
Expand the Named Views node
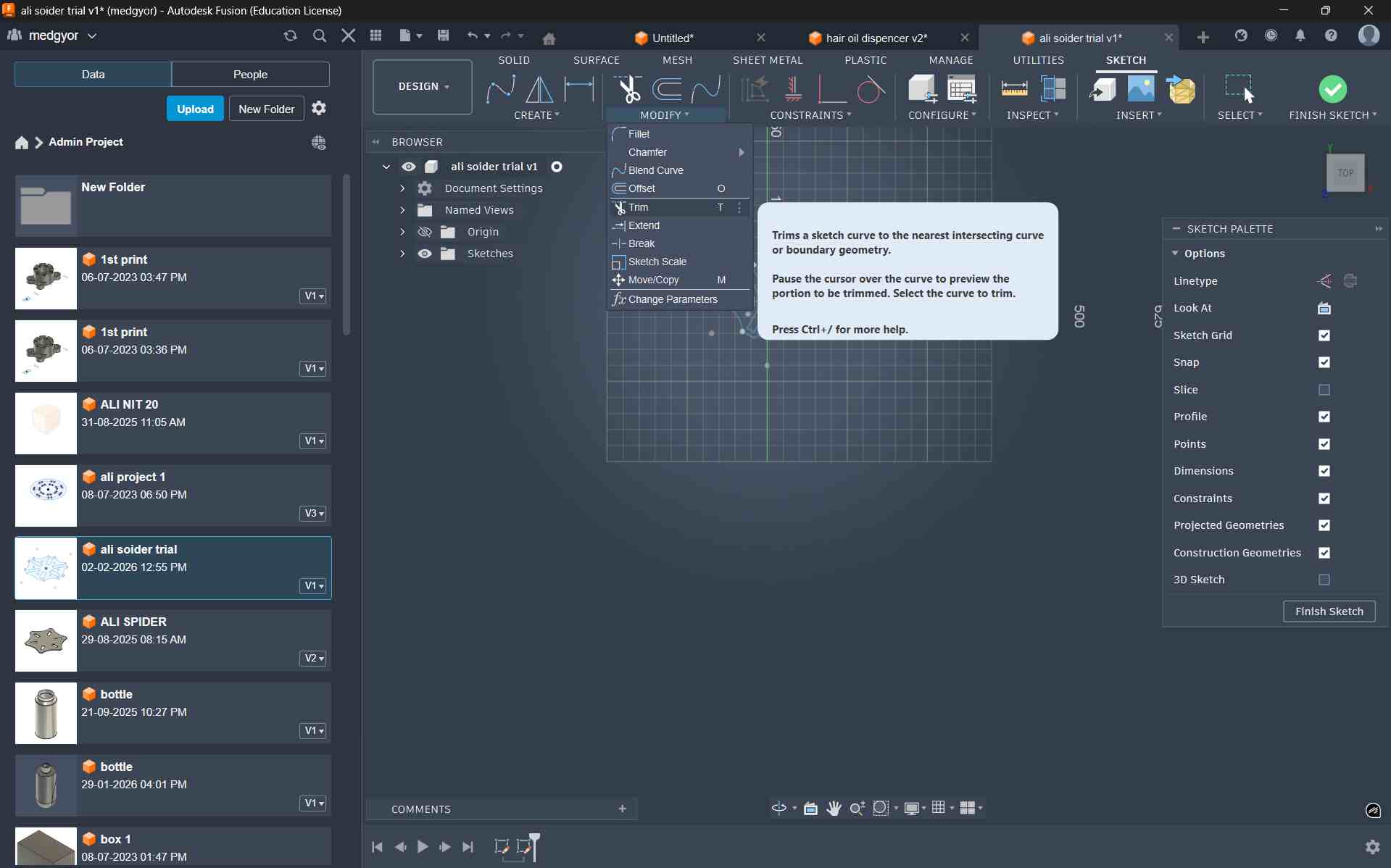(x=402, y=210)
